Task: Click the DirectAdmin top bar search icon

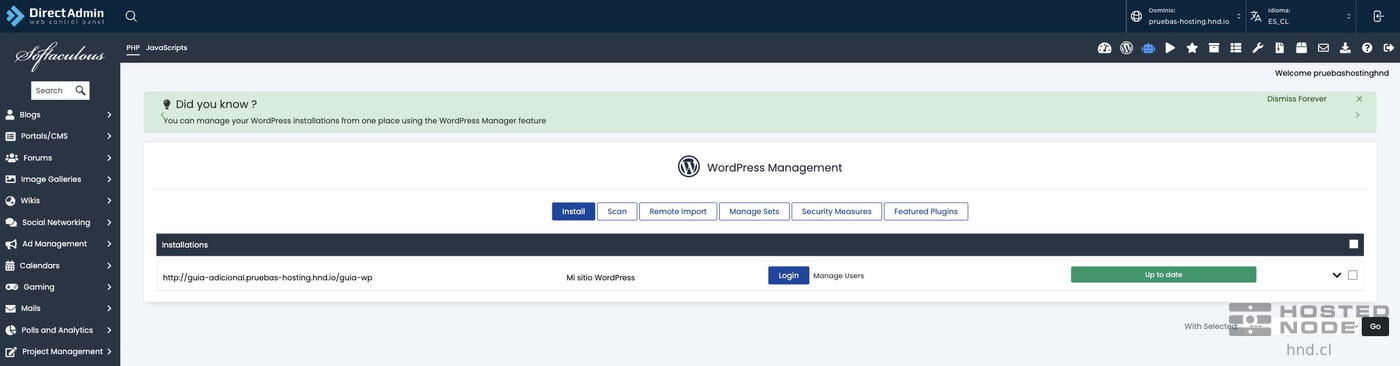Action: click(x=131, y=16)
